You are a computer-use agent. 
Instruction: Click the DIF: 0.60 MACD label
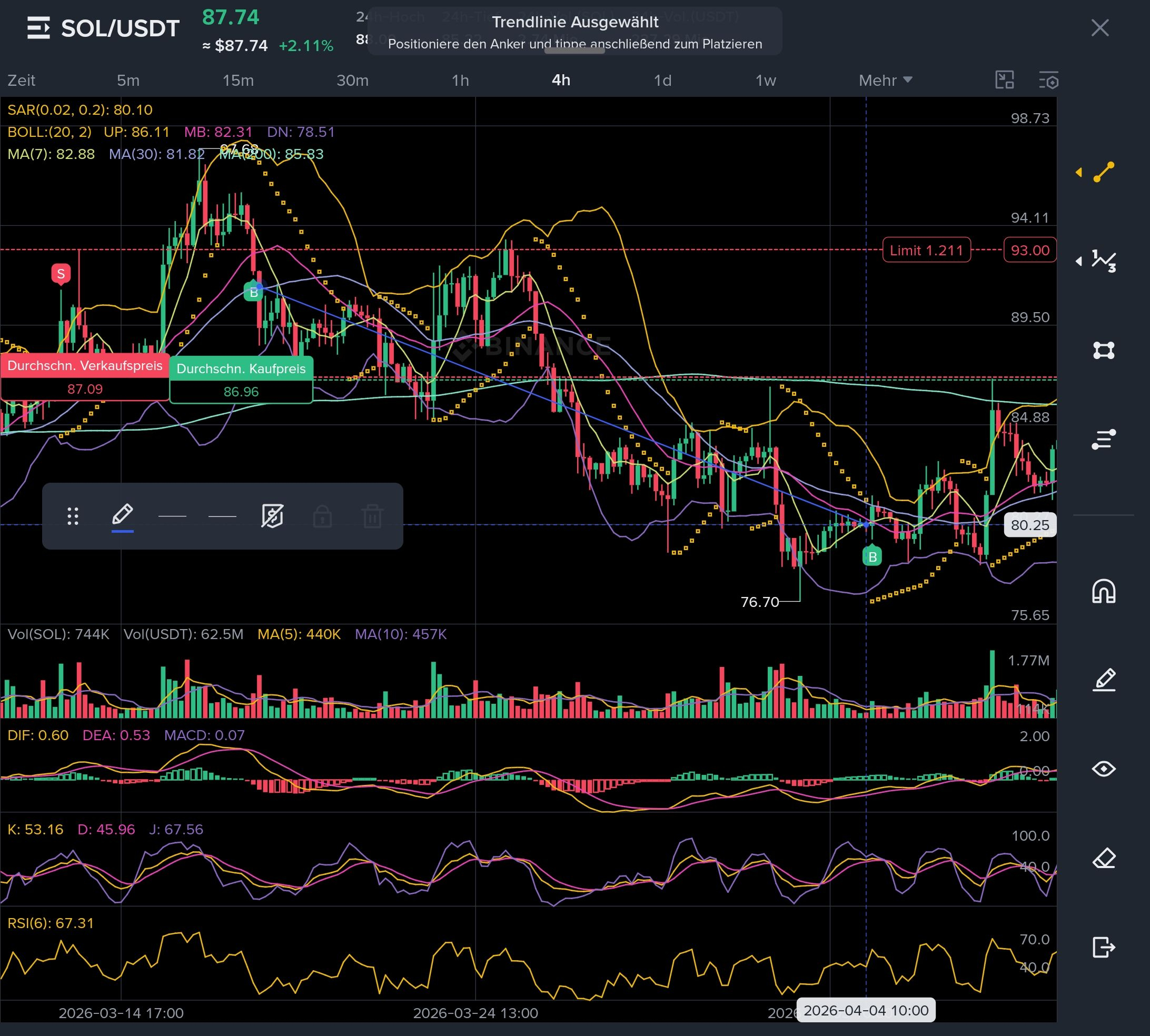tap(38, 735)
